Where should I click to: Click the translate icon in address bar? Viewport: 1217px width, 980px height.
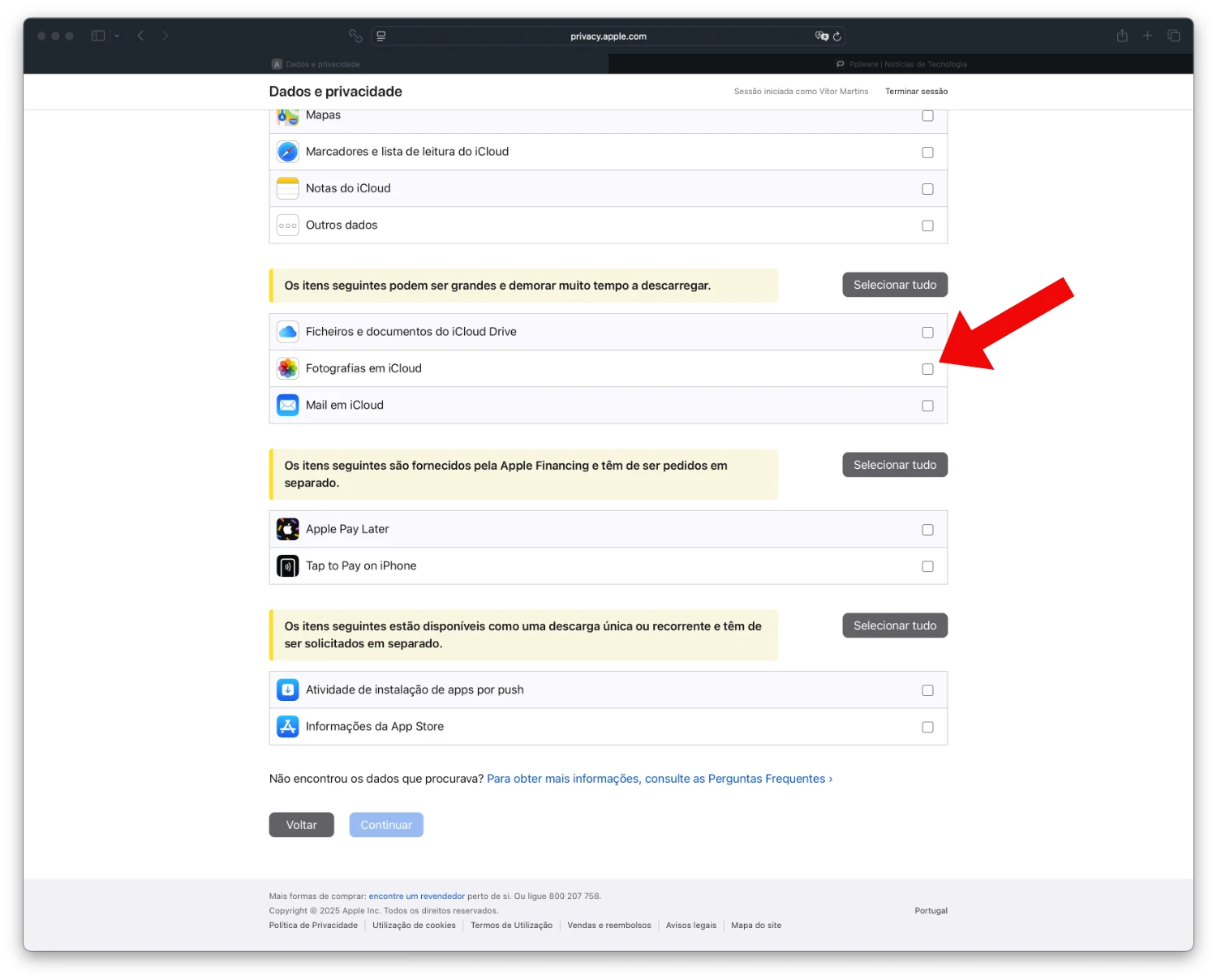(x=821, y=37)
